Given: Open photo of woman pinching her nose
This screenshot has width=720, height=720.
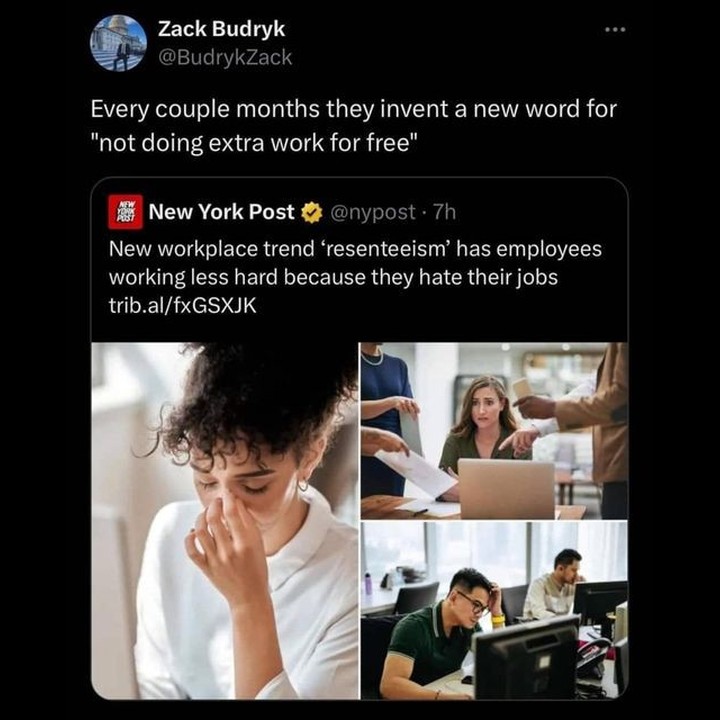Looking at the screenshot, I should click(225, 521).
